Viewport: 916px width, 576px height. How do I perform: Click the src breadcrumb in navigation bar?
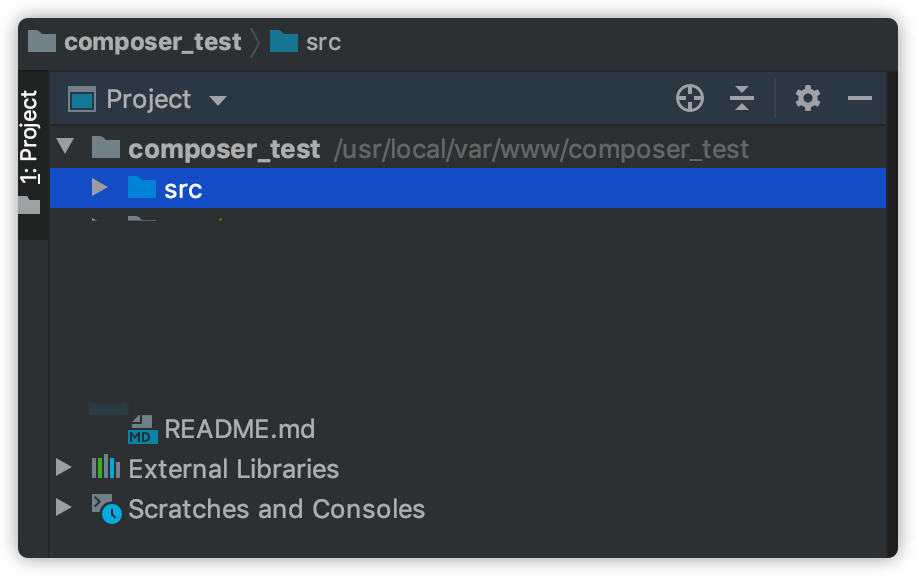(323, 42)
